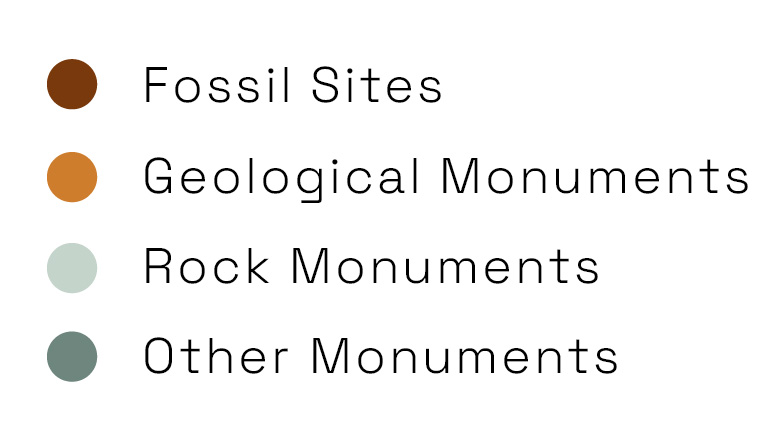This screenshot has height=441, width=762.
Task: Click Monuments in the Other row
Action: [464, 356]
